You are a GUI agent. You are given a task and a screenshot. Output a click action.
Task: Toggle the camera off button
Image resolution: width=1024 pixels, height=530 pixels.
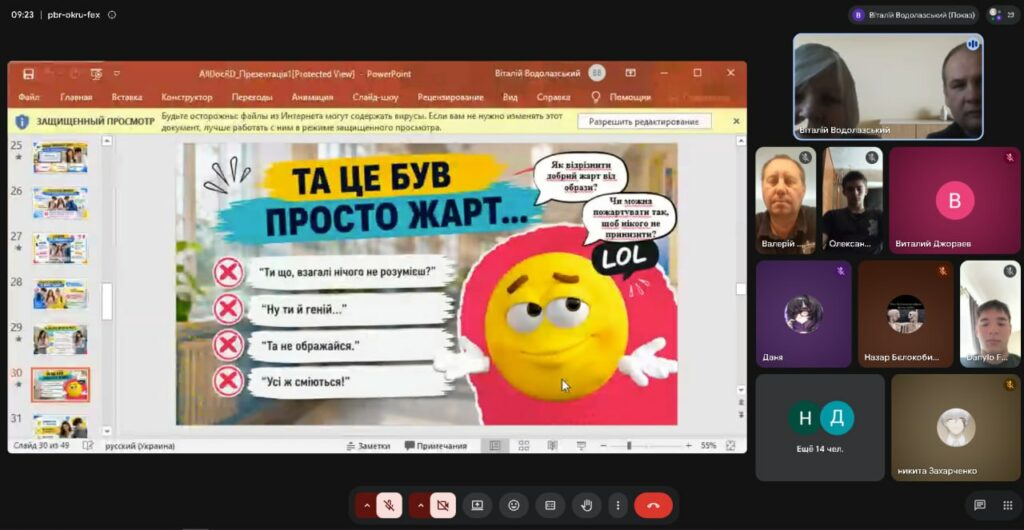[x=443, y=505]
